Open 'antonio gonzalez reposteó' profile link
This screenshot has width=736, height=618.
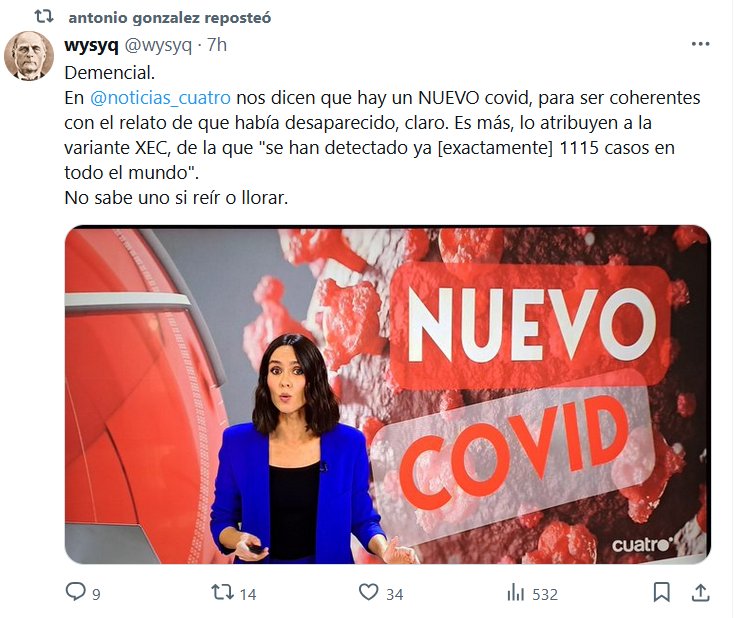coord(169,18)
